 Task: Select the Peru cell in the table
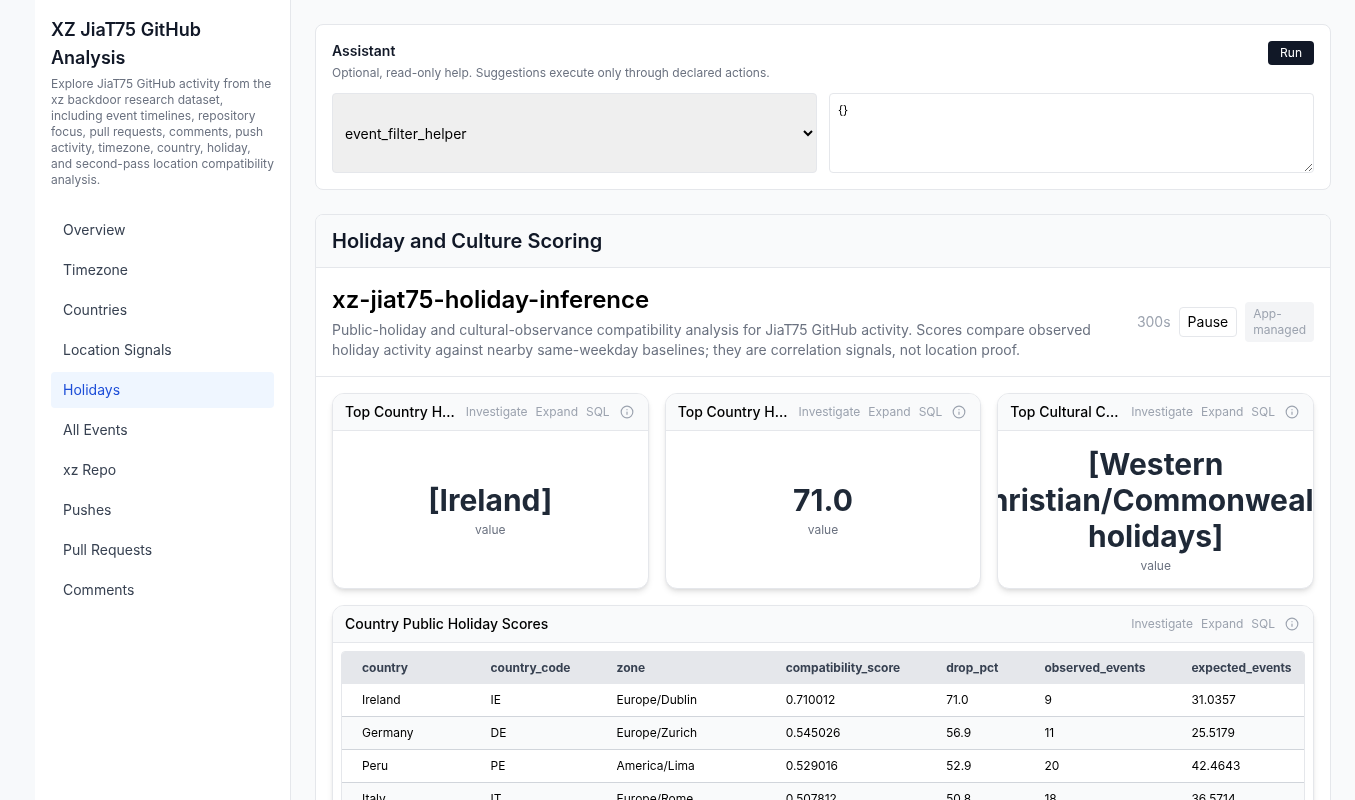coord(375,766)
